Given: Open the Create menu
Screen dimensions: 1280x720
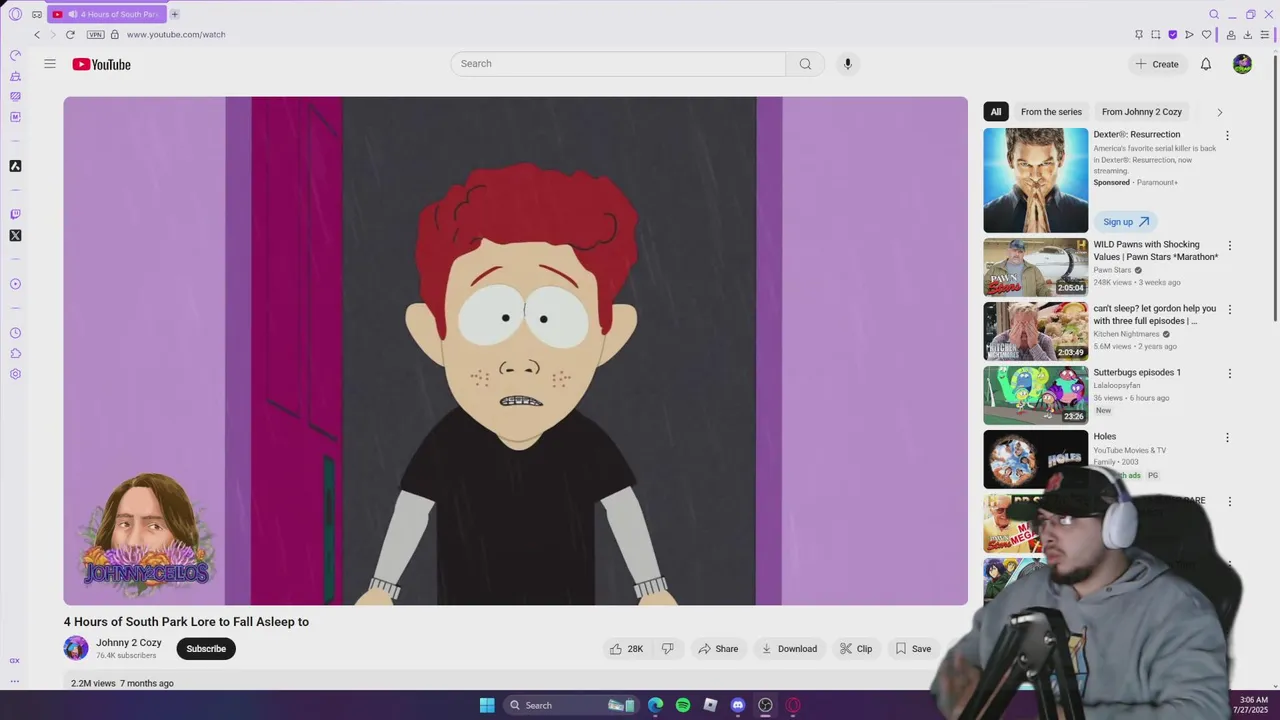Looking at the screenshot, I should tap(1157, 64).
